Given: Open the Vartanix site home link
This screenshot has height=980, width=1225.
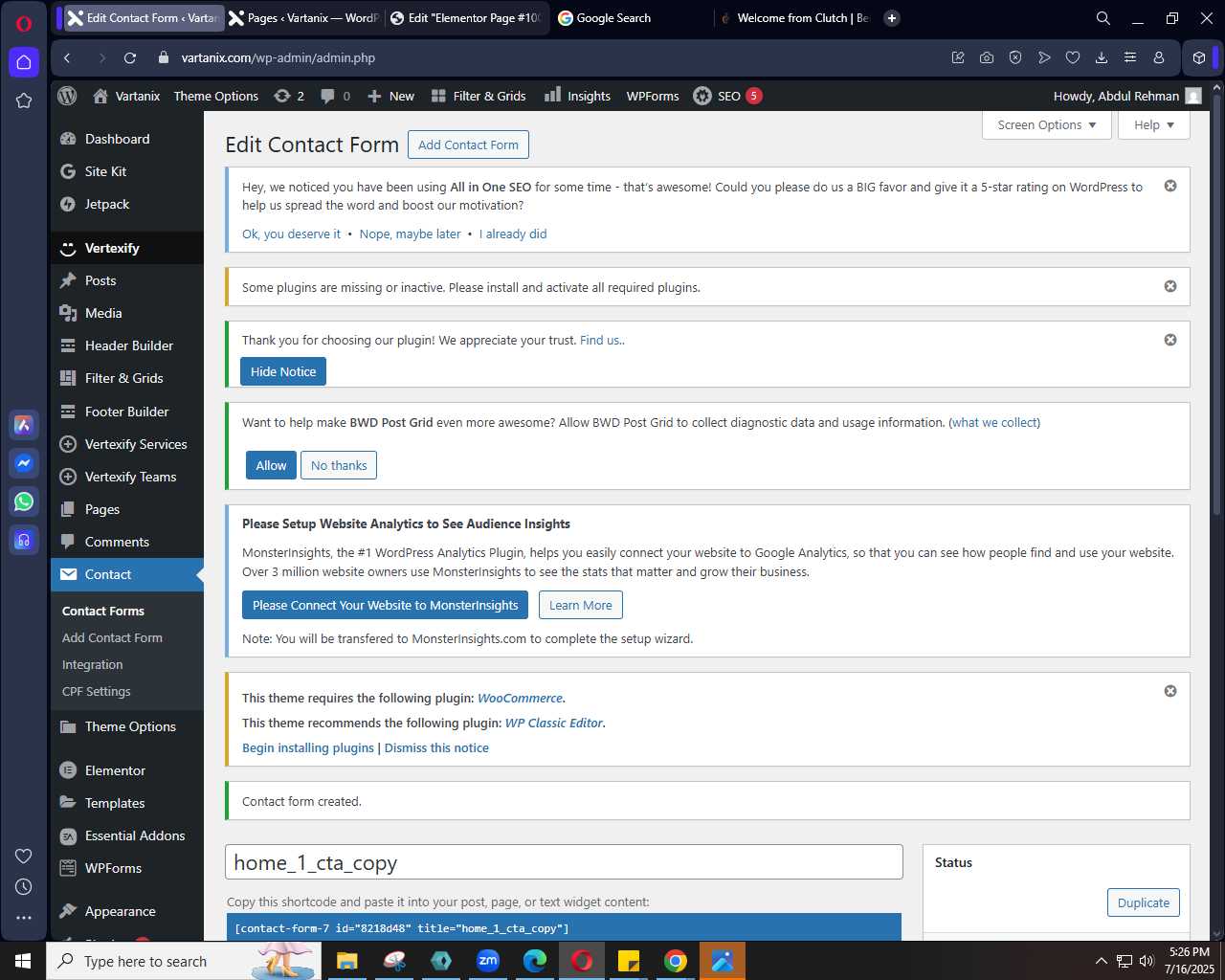Looking at the screenshot, I should 126,96.
